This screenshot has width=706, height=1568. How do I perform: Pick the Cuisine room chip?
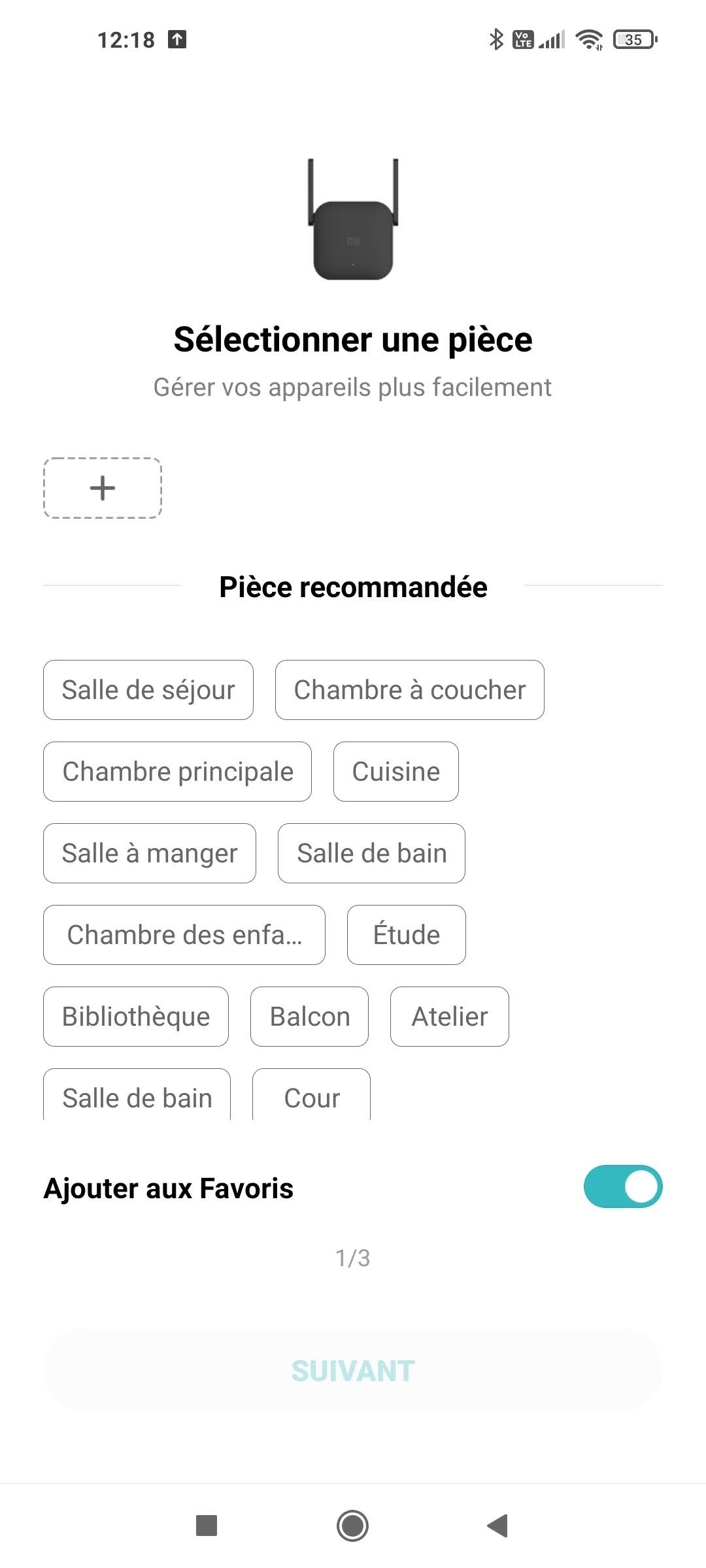pos(395,772)
